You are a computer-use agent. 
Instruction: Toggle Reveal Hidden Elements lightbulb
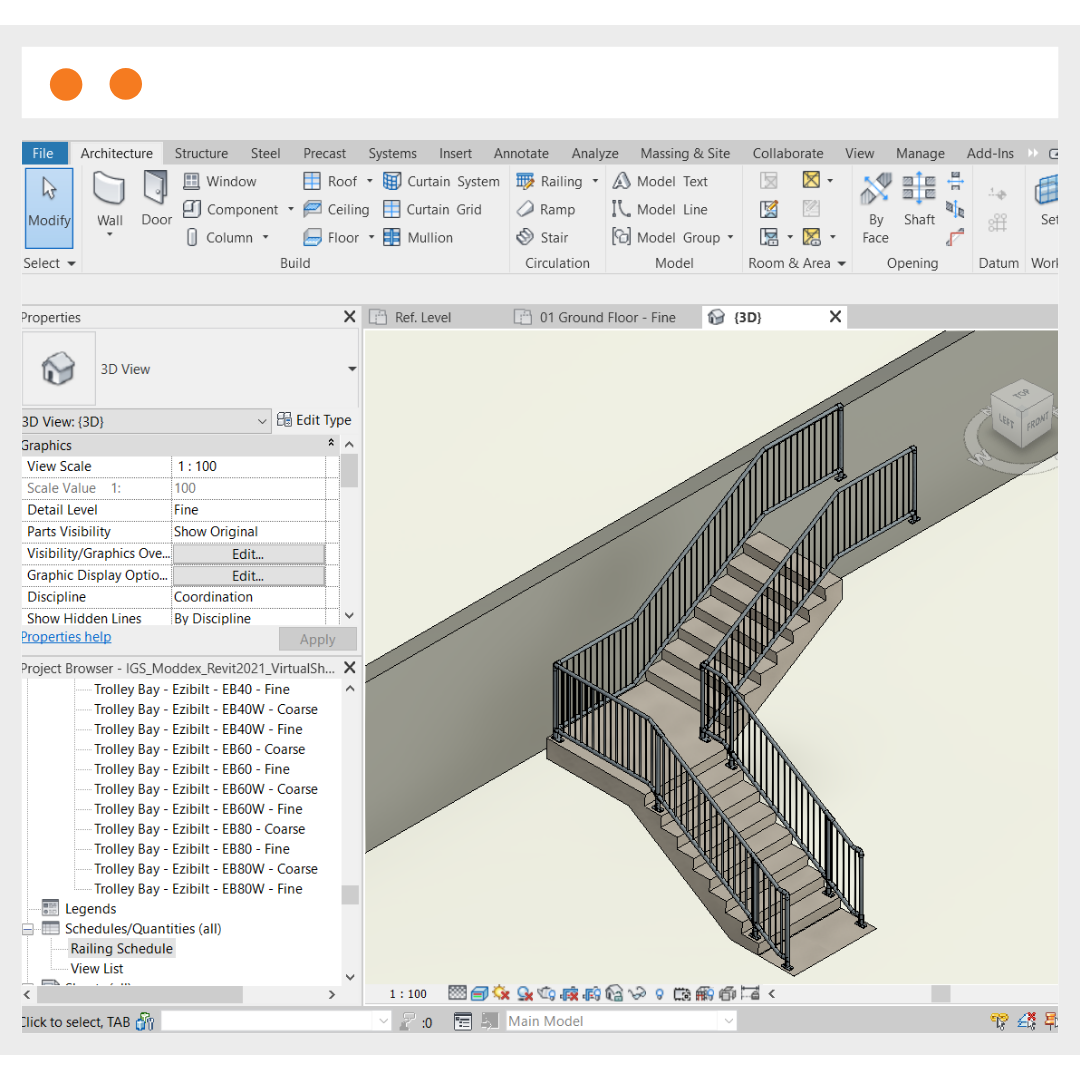659,993
